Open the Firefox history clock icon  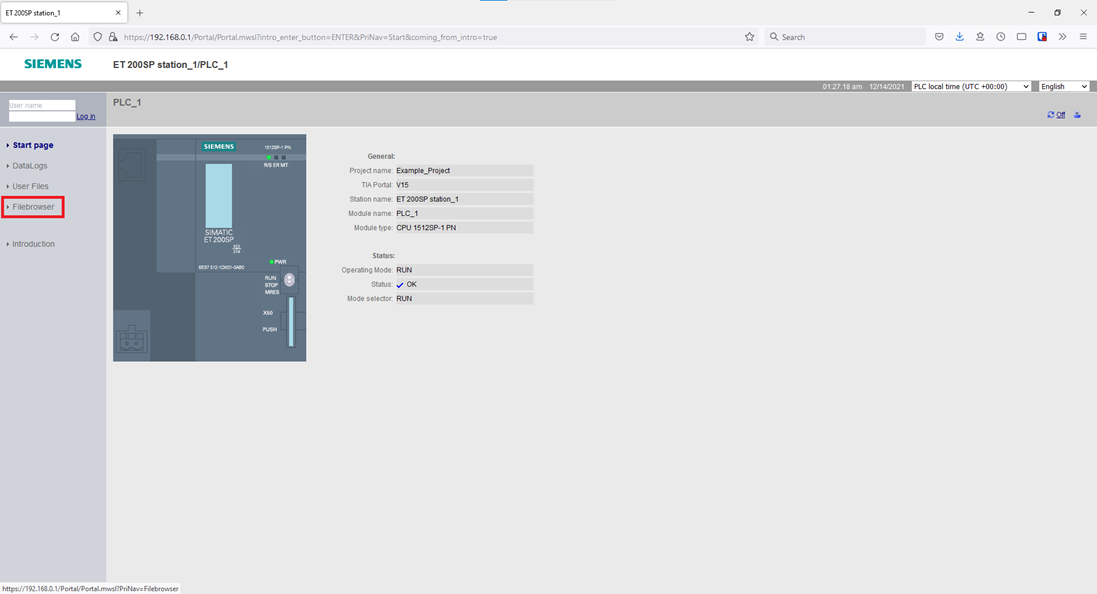pos(1000,37)
